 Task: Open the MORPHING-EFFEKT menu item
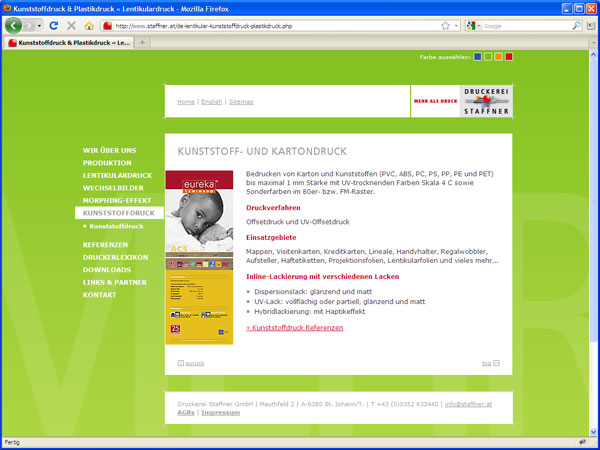[x=117, y=201]
